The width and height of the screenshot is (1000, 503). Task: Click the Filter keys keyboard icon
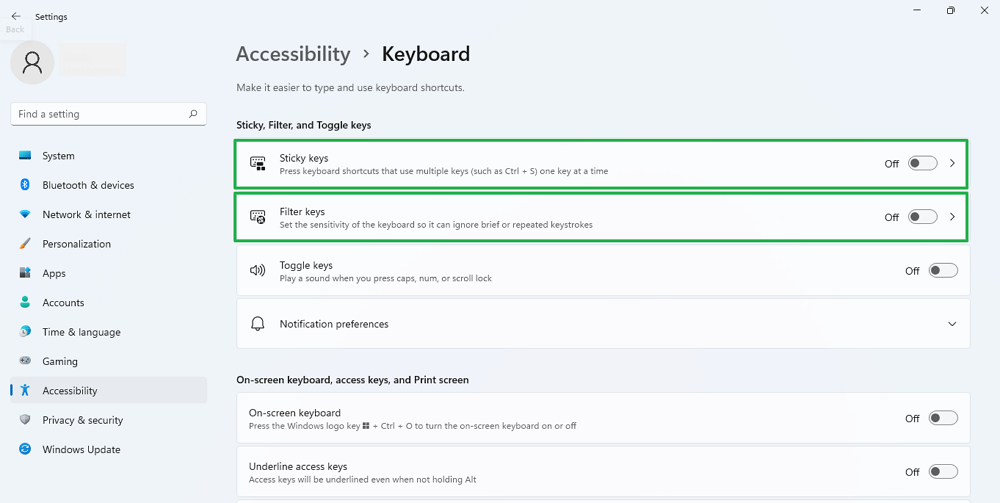[258, 217]
